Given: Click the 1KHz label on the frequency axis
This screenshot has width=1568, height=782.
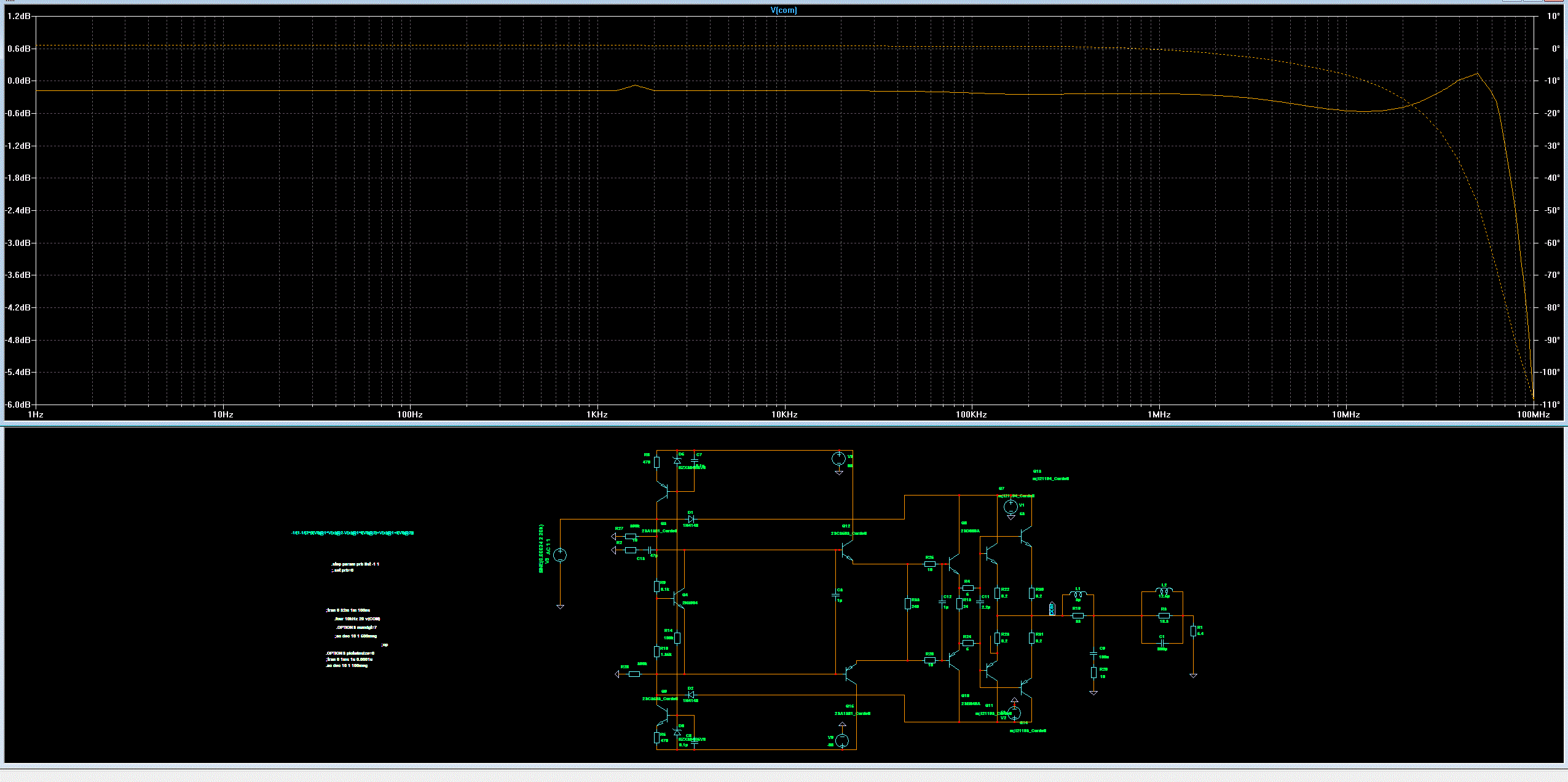Looking at the screenshot, I should (597, 414).
